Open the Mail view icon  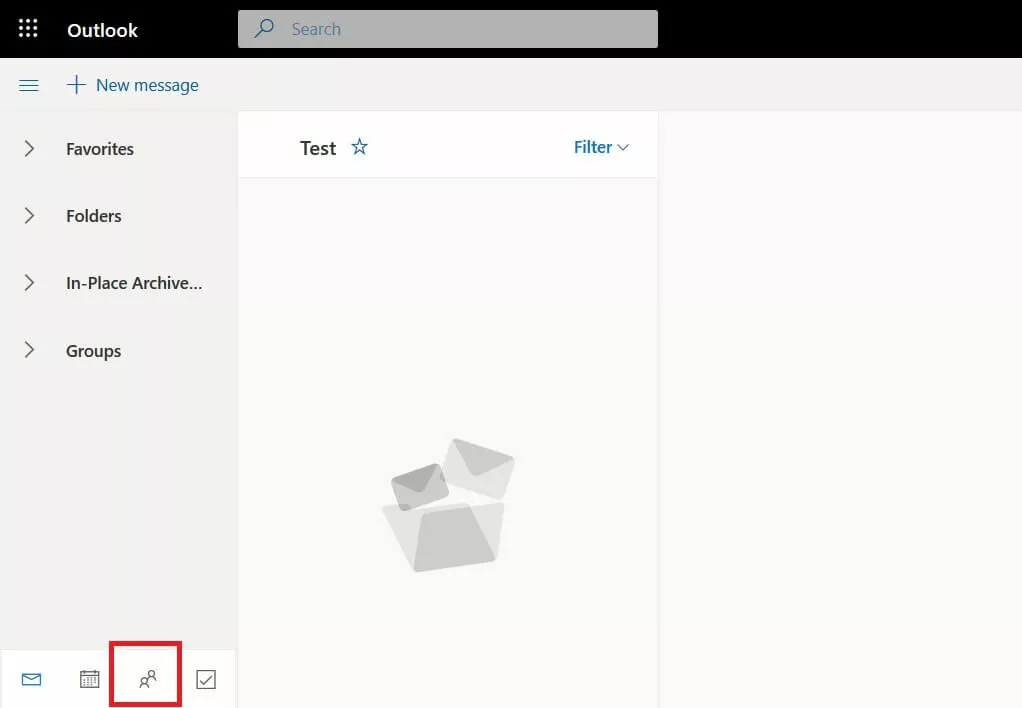(x=31, y=679)
